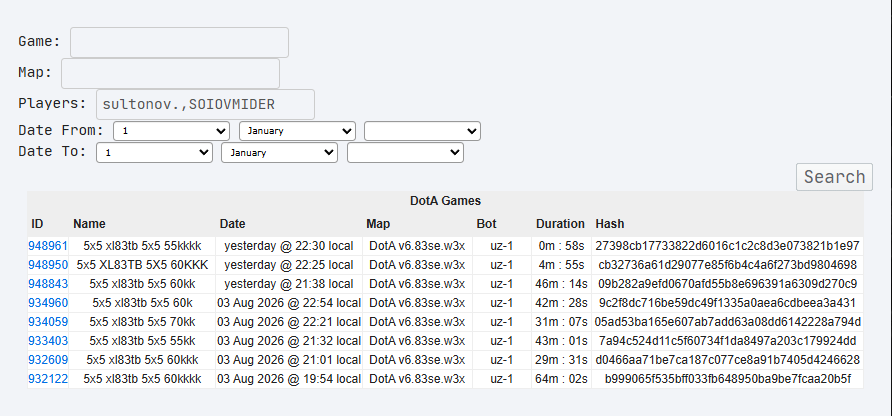This screenshot has height=416, width=892.
Task: Select game name '5x5 xl83tb 5x5 55kk'
Action: coord(142,341)
